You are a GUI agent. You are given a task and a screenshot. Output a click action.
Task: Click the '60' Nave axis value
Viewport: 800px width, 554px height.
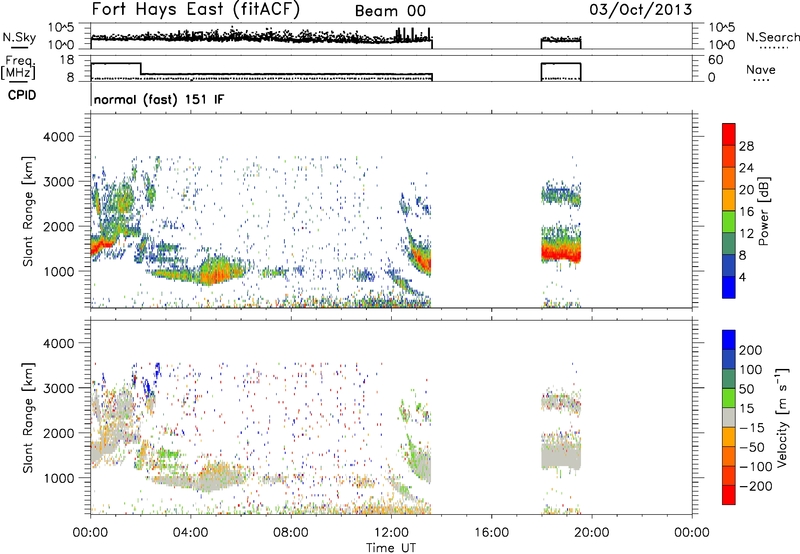[715, 60]
